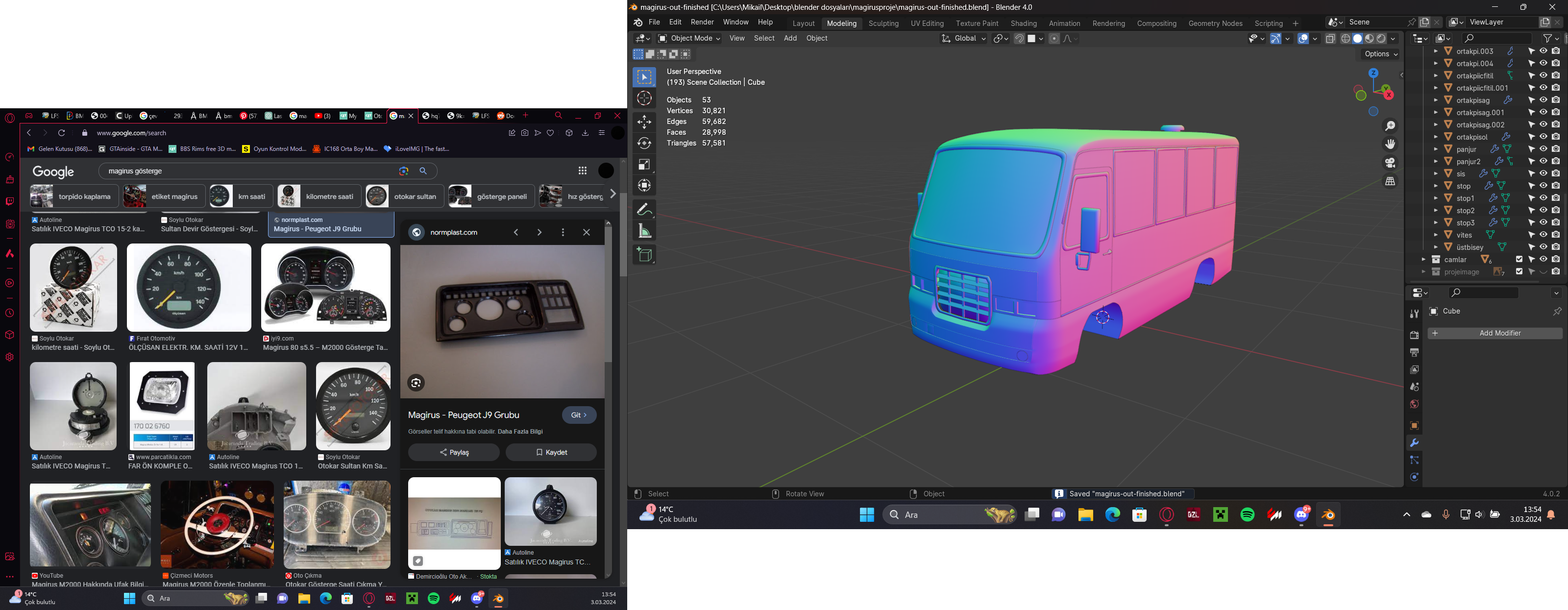Pick the Scale tool in Blender toolbar
The image size is (1568, 610).
[x=644, y=164]
